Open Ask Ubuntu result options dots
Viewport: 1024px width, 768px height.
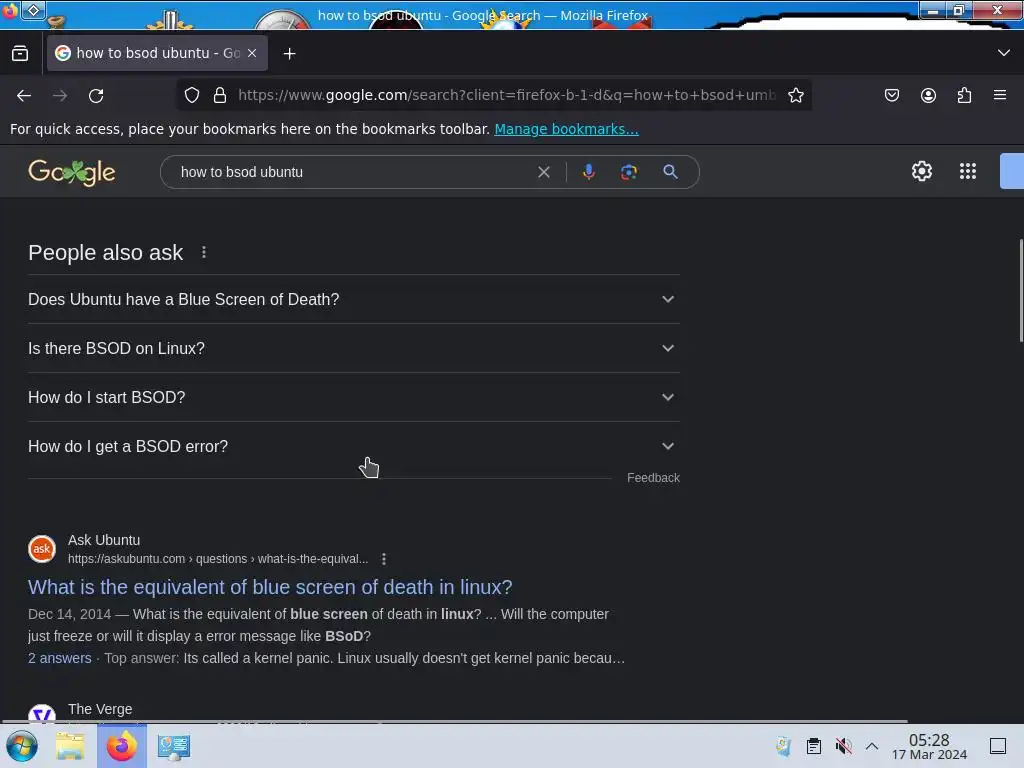coord(384,559)
